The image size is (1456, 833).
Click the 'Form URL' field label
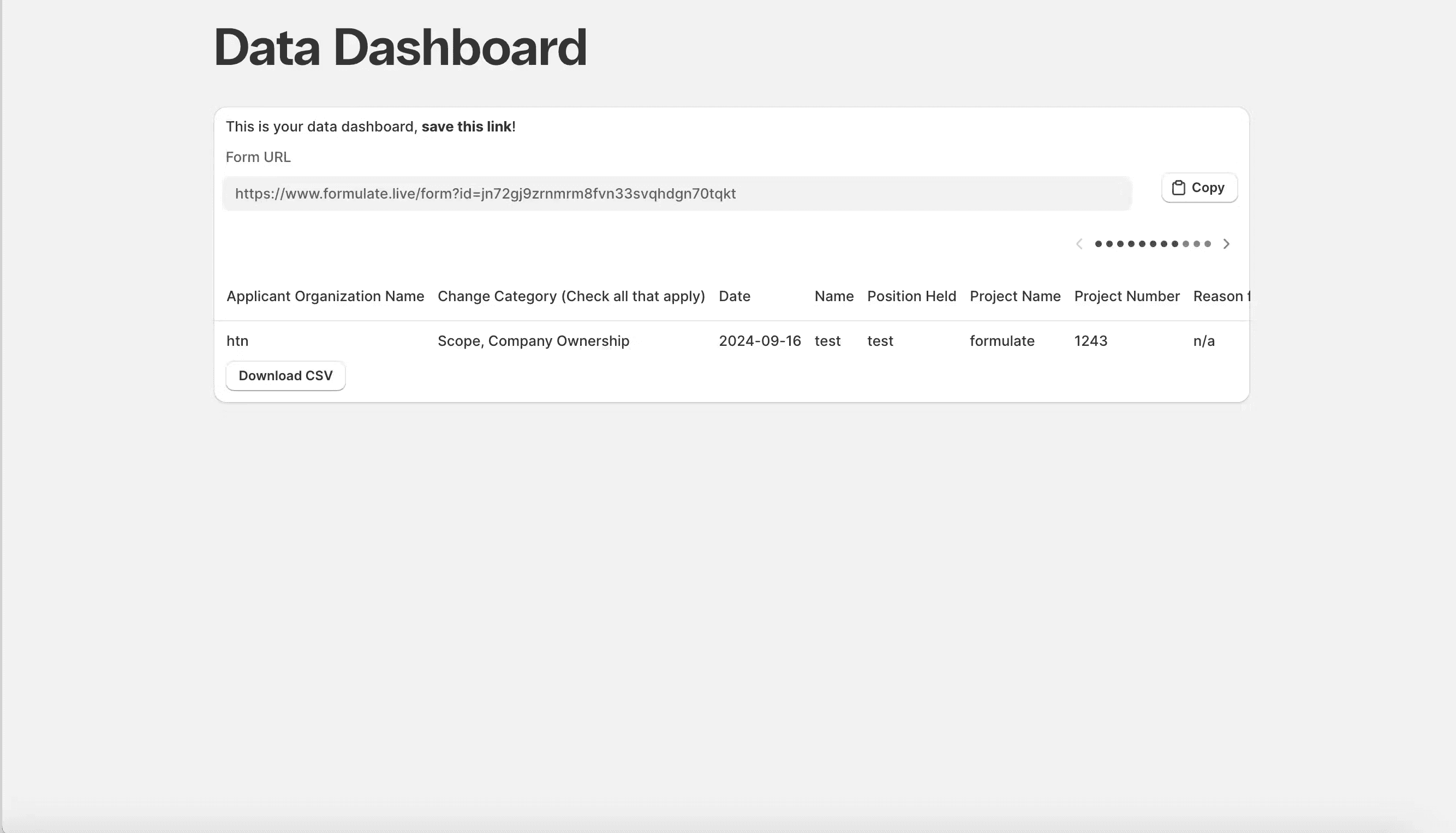click(258, 157)
